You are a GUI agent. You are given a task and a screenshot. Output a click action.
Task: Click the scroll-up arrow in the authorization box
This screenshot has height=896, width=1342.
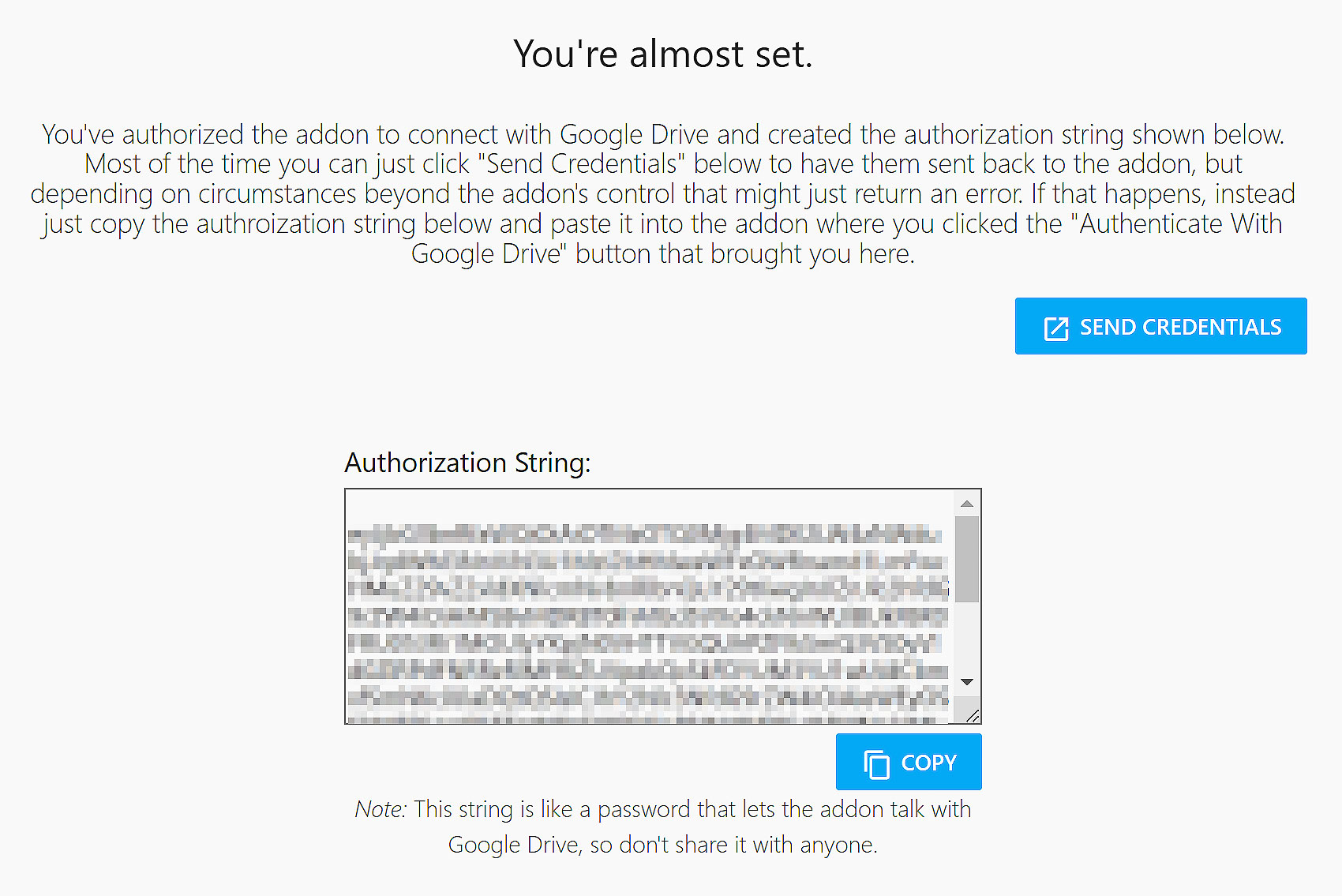(x=966, y=504)
